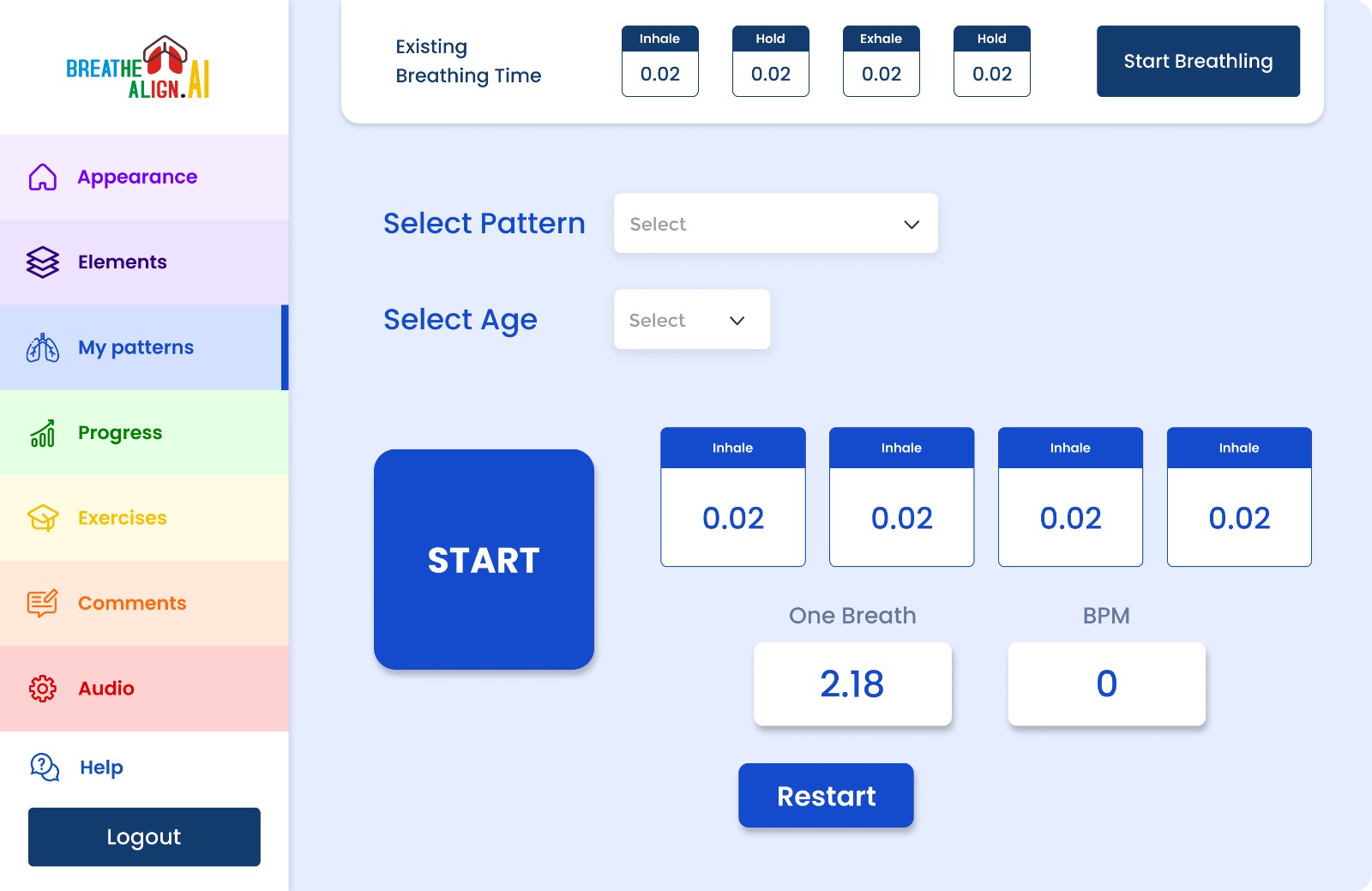1372x891 pixels.
Task: Click the graduation cap Exercises icon
Action: [x=43, y=518]
